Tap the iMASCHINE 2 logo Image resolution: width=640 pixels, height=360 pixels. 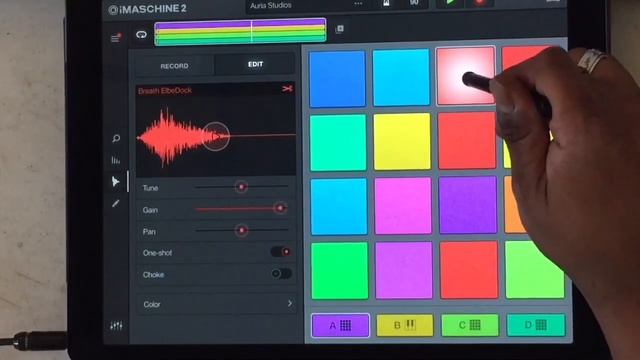click(148, 9)
